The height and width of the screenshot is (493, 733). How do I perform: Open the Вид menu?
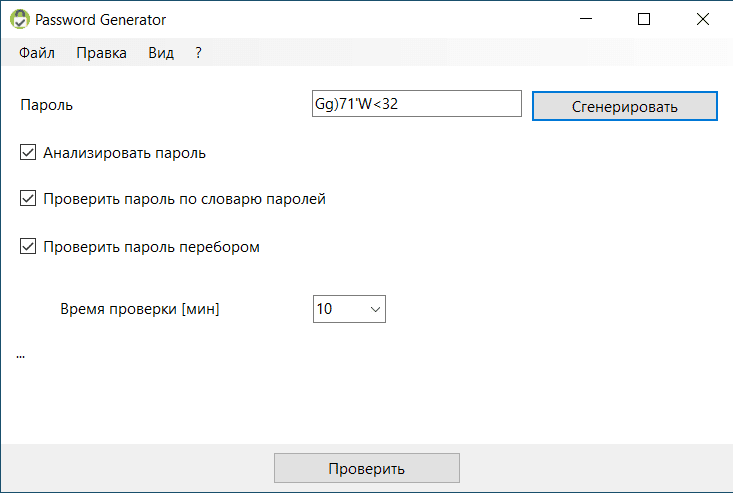[161, 53]
